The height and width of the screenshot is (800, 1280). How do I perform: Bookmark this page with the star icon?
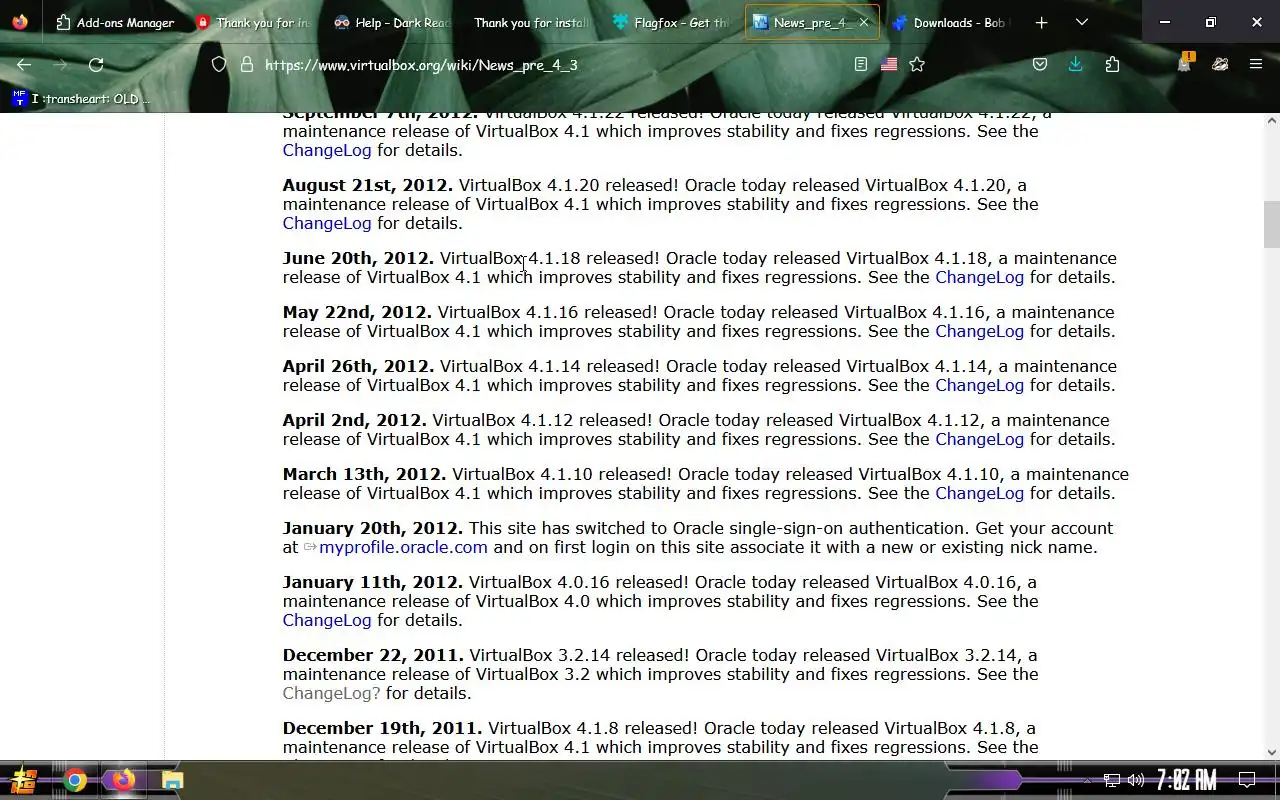tap(917, 65)
